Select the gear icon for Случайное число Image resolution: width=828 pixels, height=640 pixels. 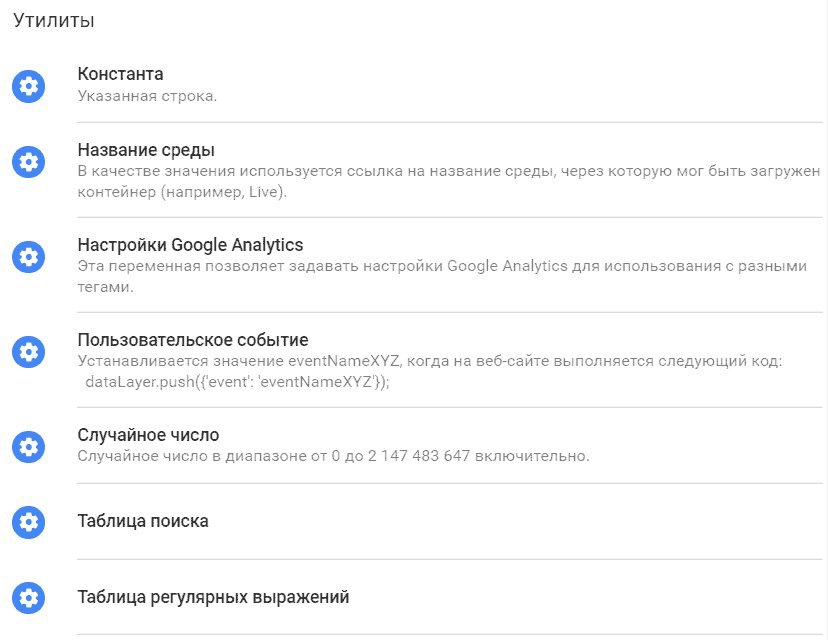click(29, 447)
